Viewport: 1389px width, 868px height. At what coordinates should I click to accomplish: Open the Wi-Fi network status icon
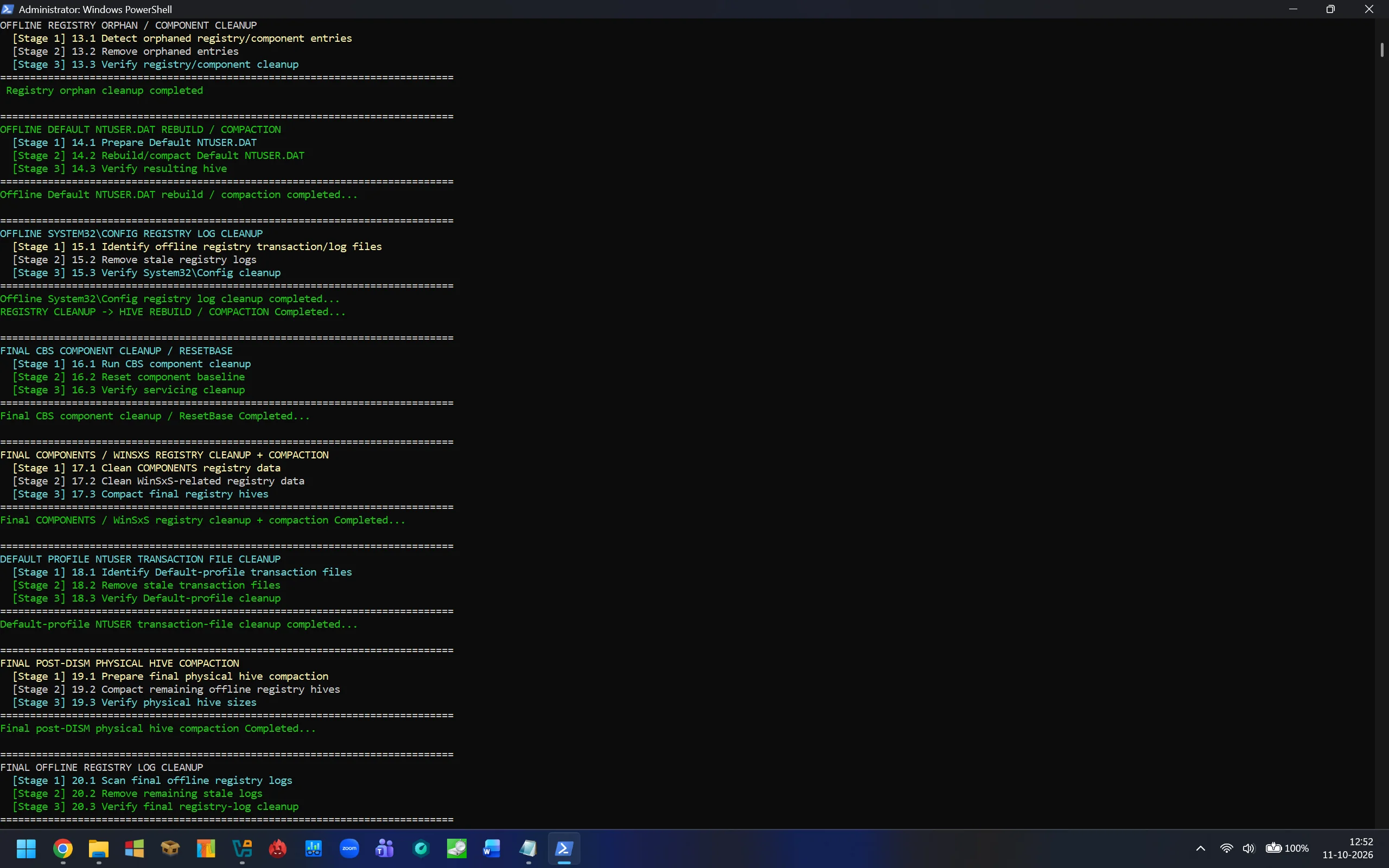pyautogui.click(x=1226, y=848)
